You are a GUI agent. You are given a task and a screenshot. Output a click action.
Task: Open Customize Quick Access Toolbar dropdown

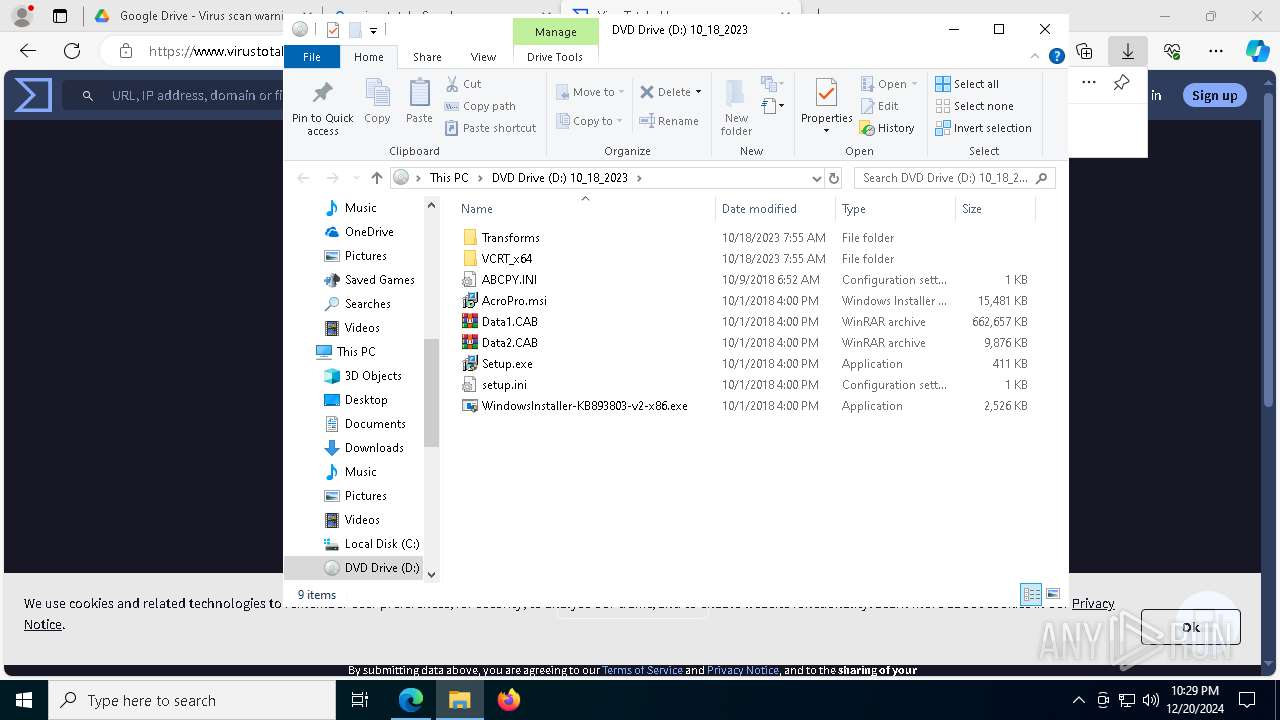coord(373,30)
